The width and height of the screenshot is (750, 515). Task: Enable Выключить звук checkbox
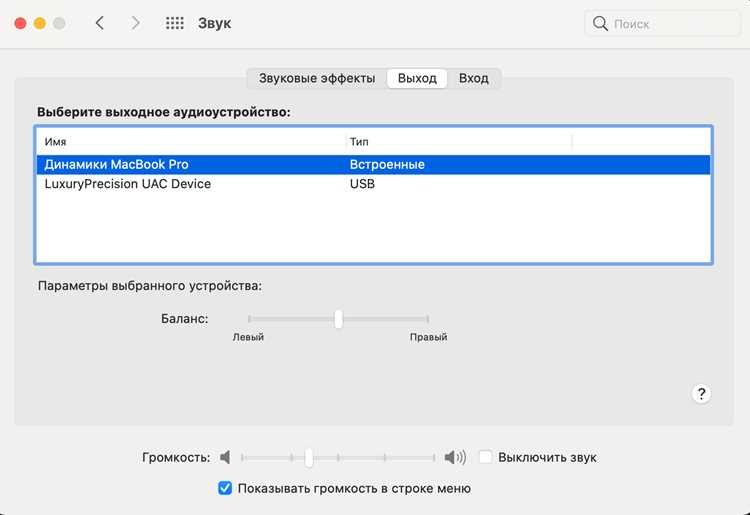485,457
